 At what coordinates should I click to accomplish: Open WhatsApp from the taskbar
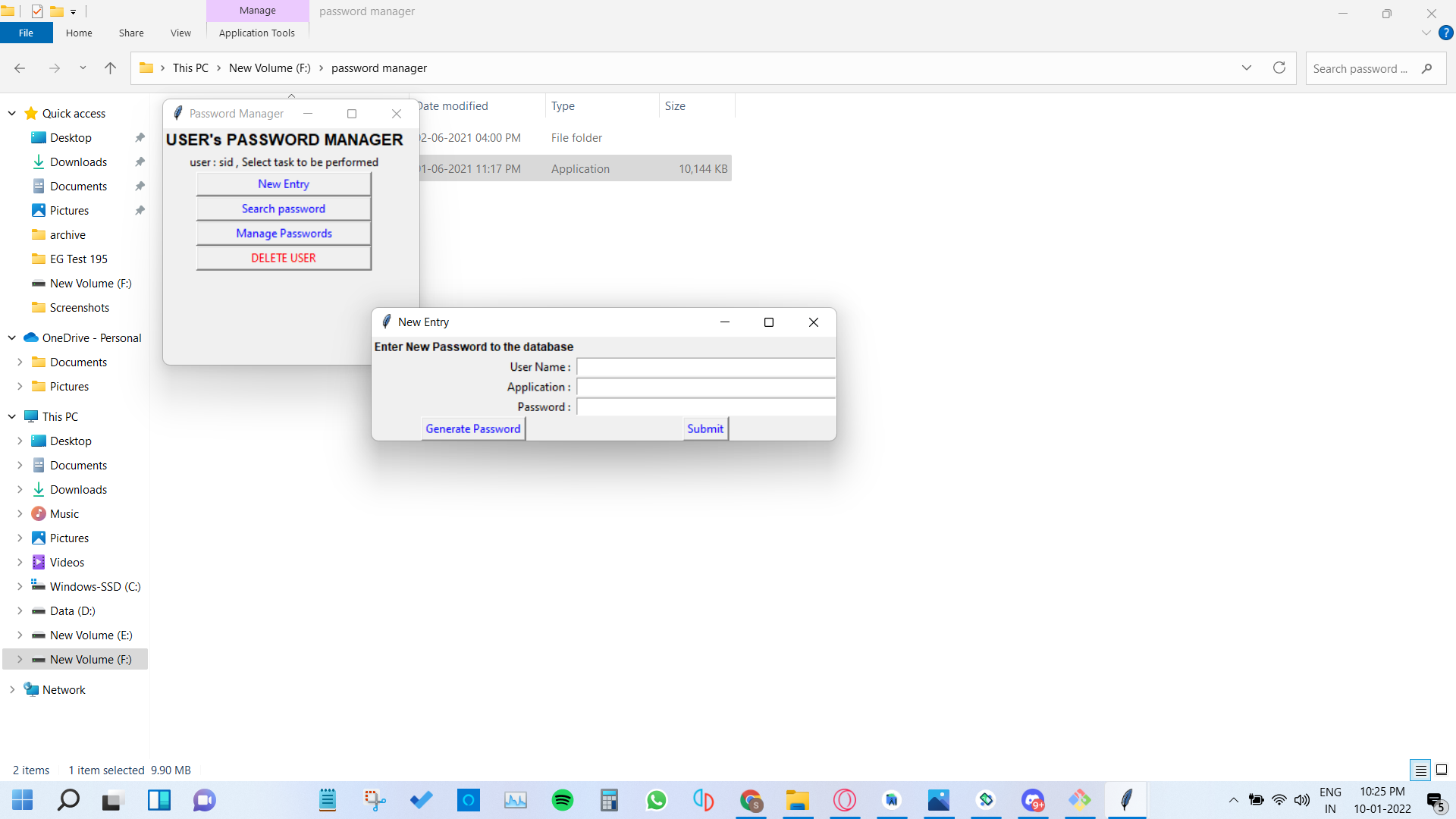(656, 800)
